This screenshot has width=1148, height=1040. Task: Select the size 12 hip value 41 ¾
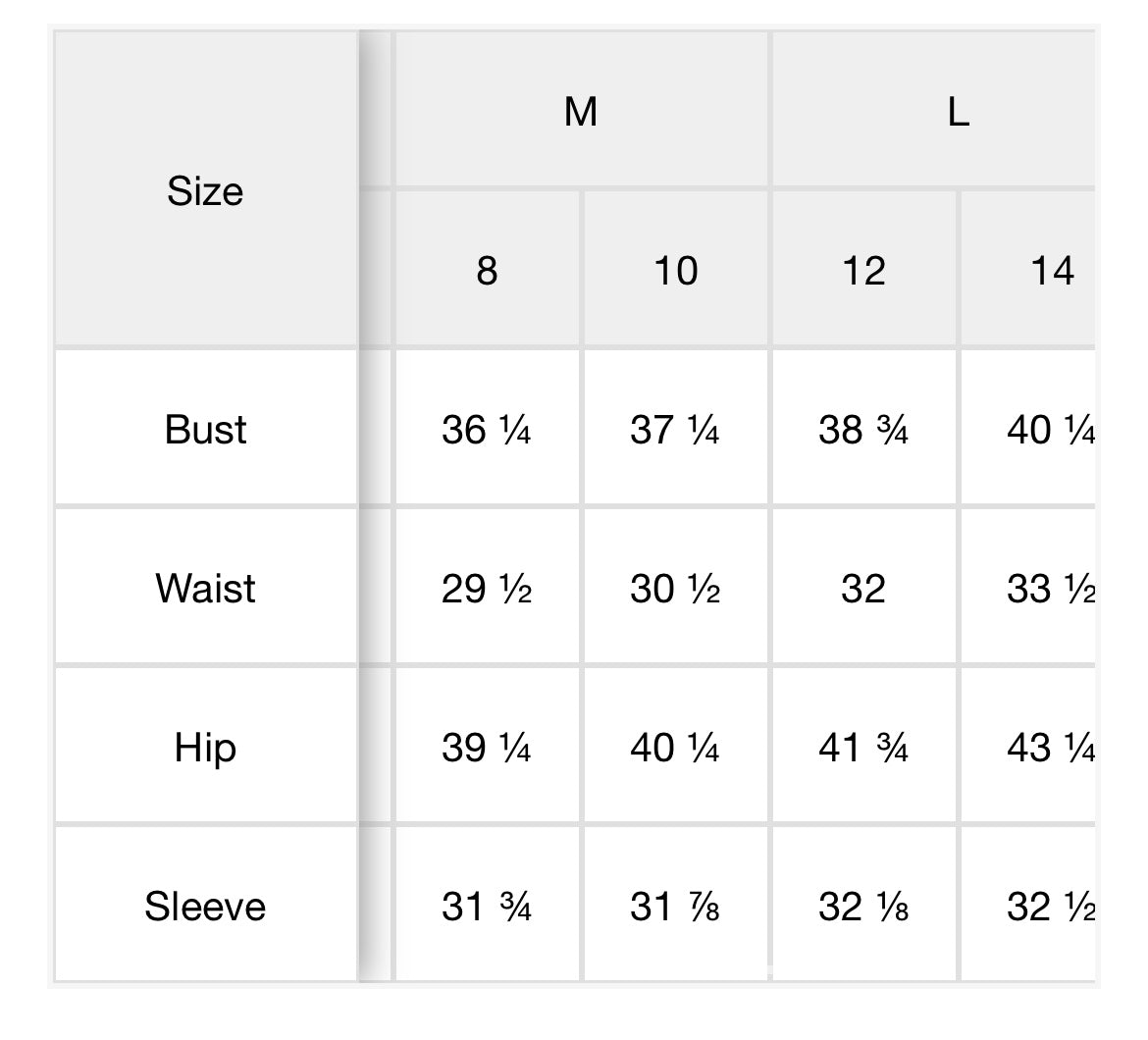[863, 748]
